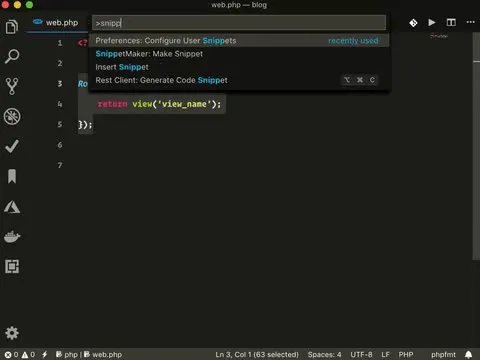Open the Docker view
This screenshot has width=480, height=360.
(12, 236)
